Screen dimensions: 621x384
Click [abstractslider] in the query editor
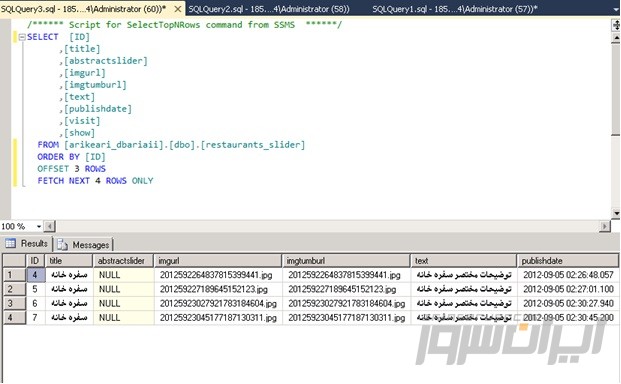tap(106, 61)
